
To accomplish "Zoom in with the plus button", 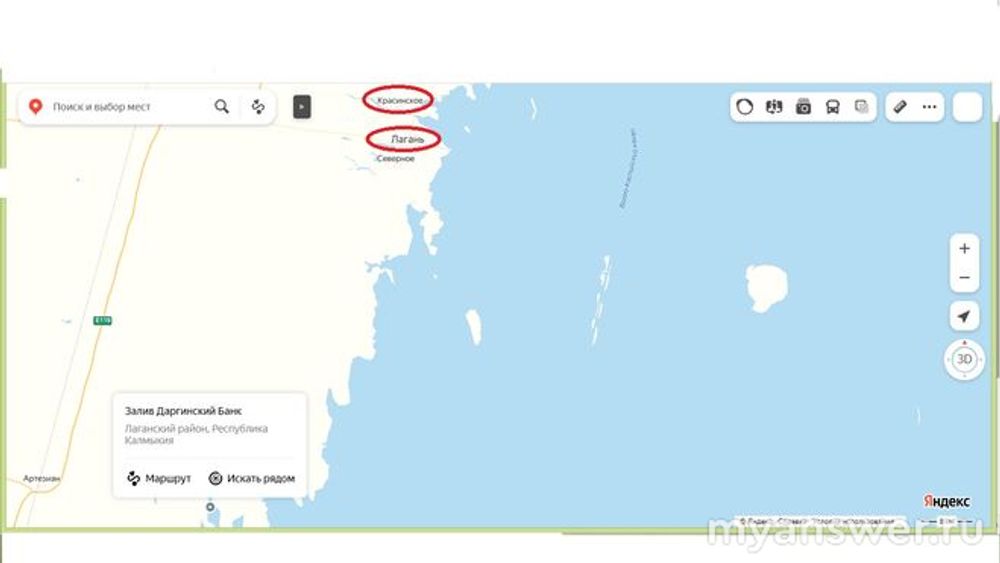I will tap(964, 249).
